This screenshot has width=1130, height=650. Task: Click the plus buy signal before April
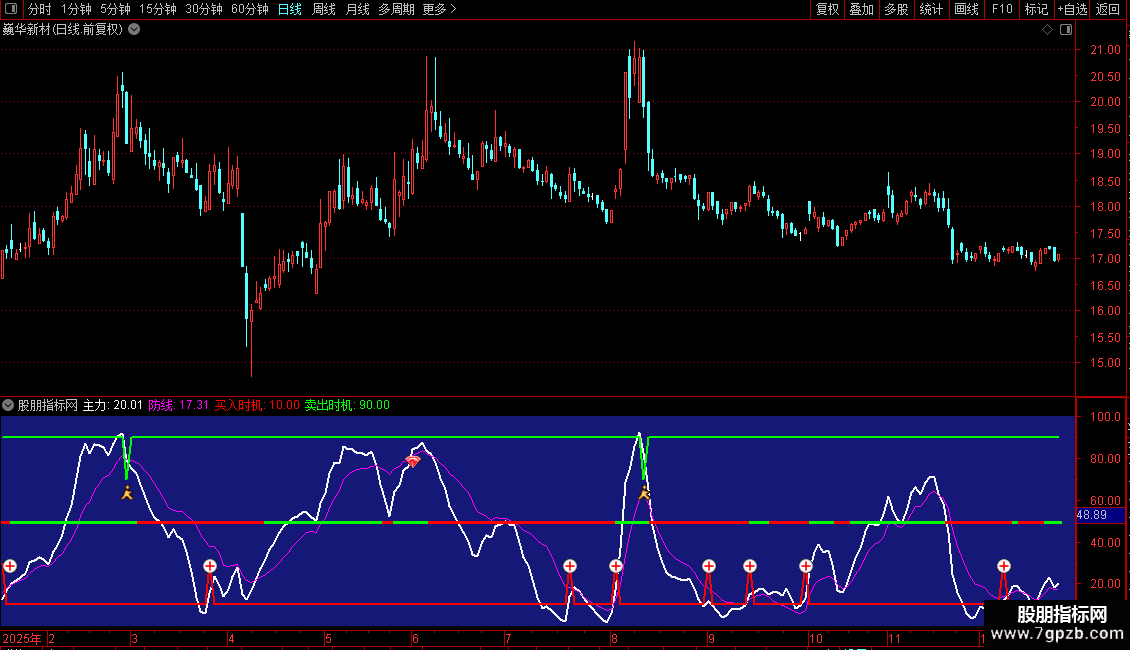(x=210, y=566)
